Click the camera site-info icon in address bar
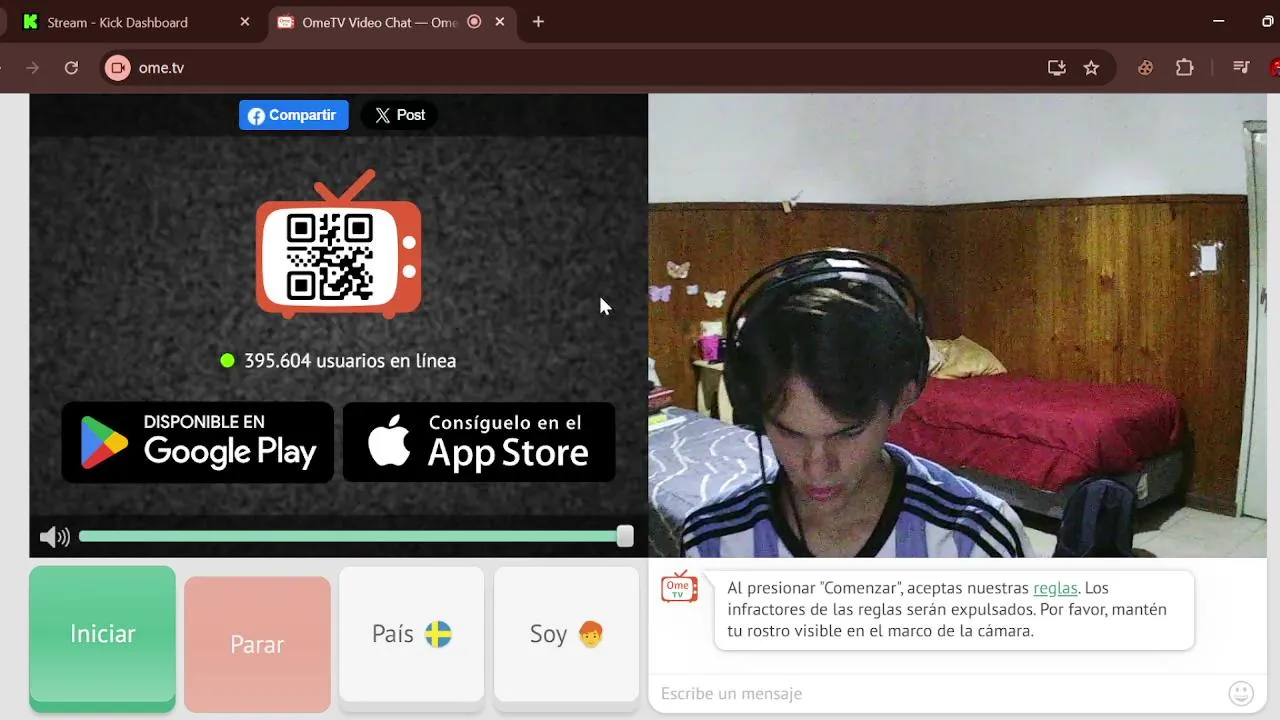The height and width of the screenshot is (720, 1280). click(118, 68)
